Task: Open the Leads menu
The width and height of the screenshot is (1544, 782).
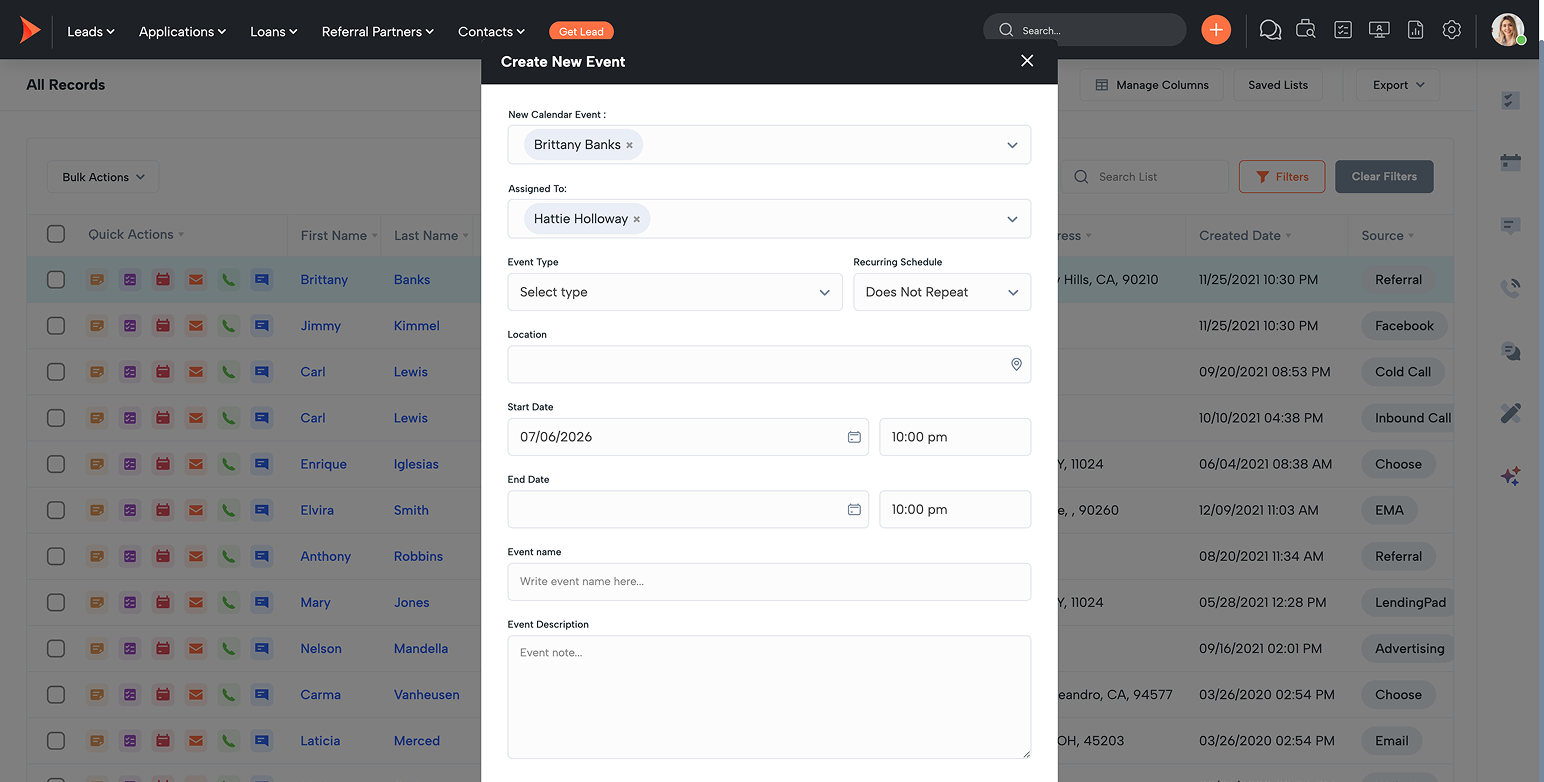Action: pyautogui.click(x=90, y=31)
